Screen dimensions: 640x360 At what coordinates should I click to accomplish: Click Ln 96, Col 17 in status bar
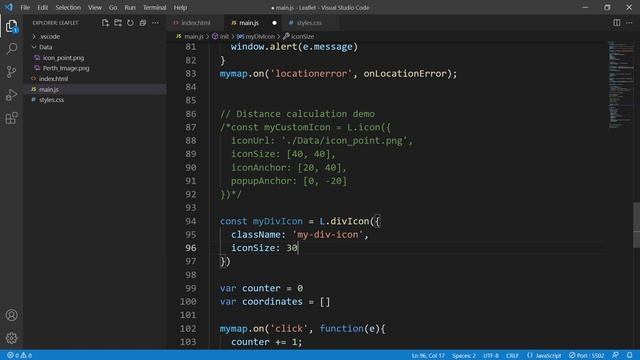(428, 356)
